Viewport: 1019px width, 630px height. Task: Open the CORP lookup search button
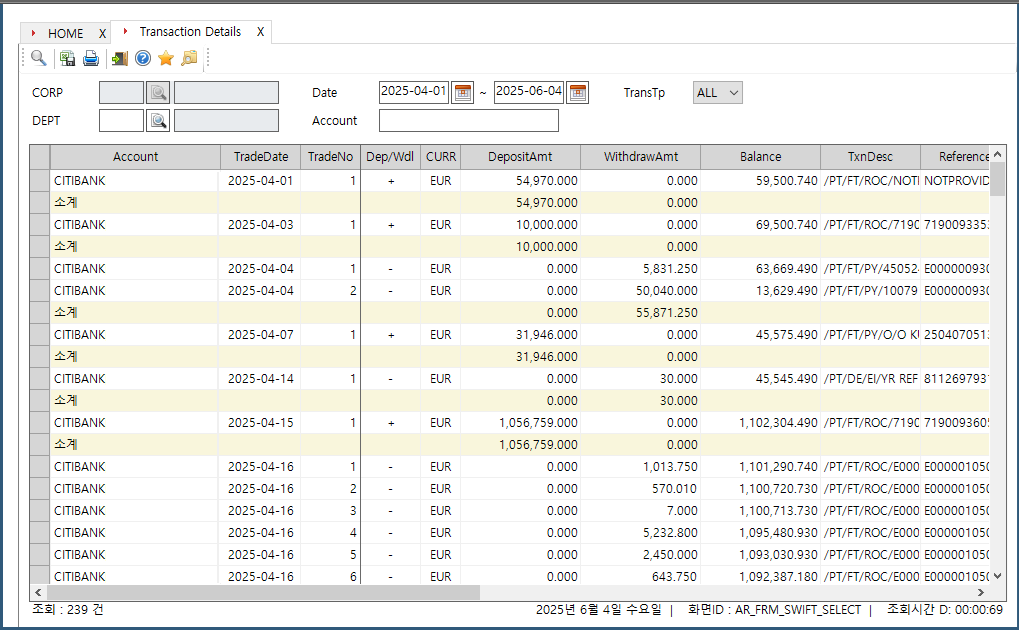tap(158, 93)
